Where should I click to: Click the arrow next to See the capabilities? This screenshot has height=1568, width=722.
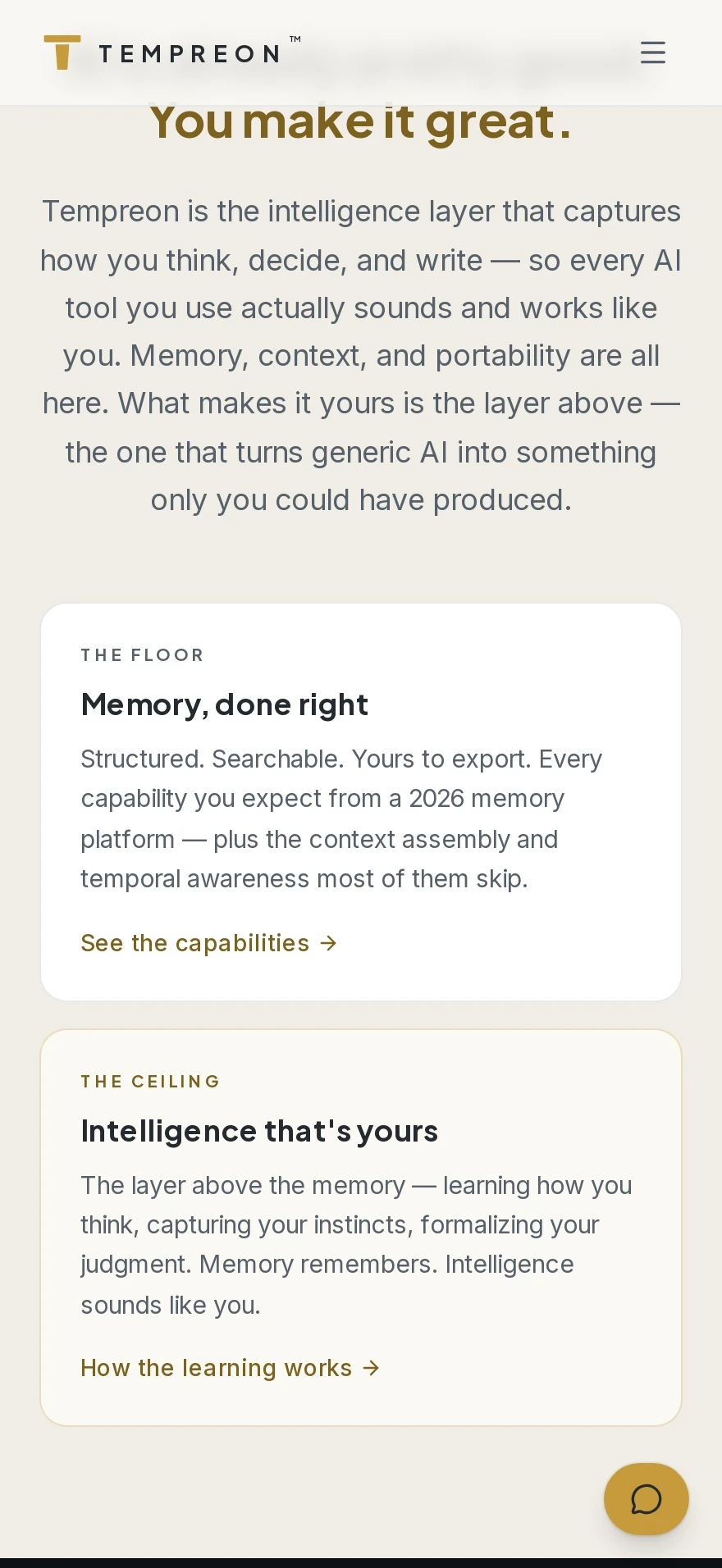pos(329,943)
